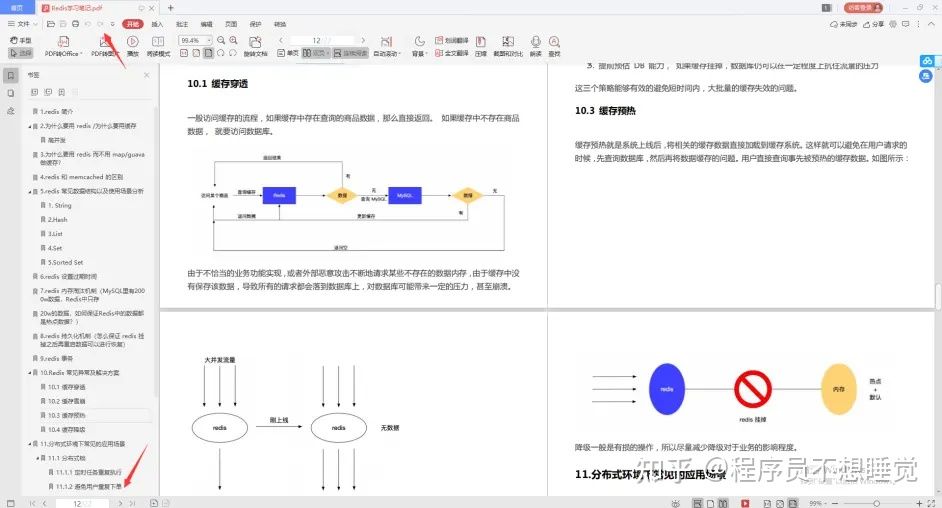
Task: Open the File (文件) menu dropdown
Action: click(23, 24)
